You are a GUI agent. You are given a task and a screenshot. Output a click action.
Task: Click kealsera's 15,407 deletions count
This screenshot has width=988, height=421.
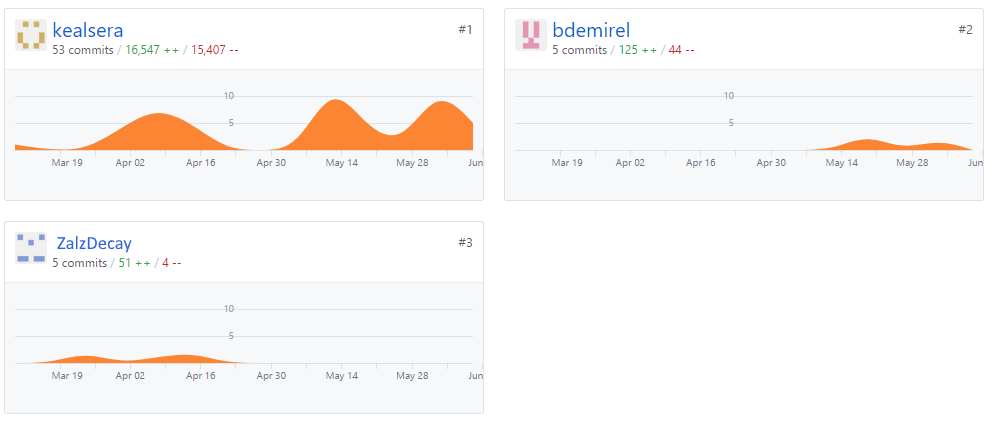[214, 50]
